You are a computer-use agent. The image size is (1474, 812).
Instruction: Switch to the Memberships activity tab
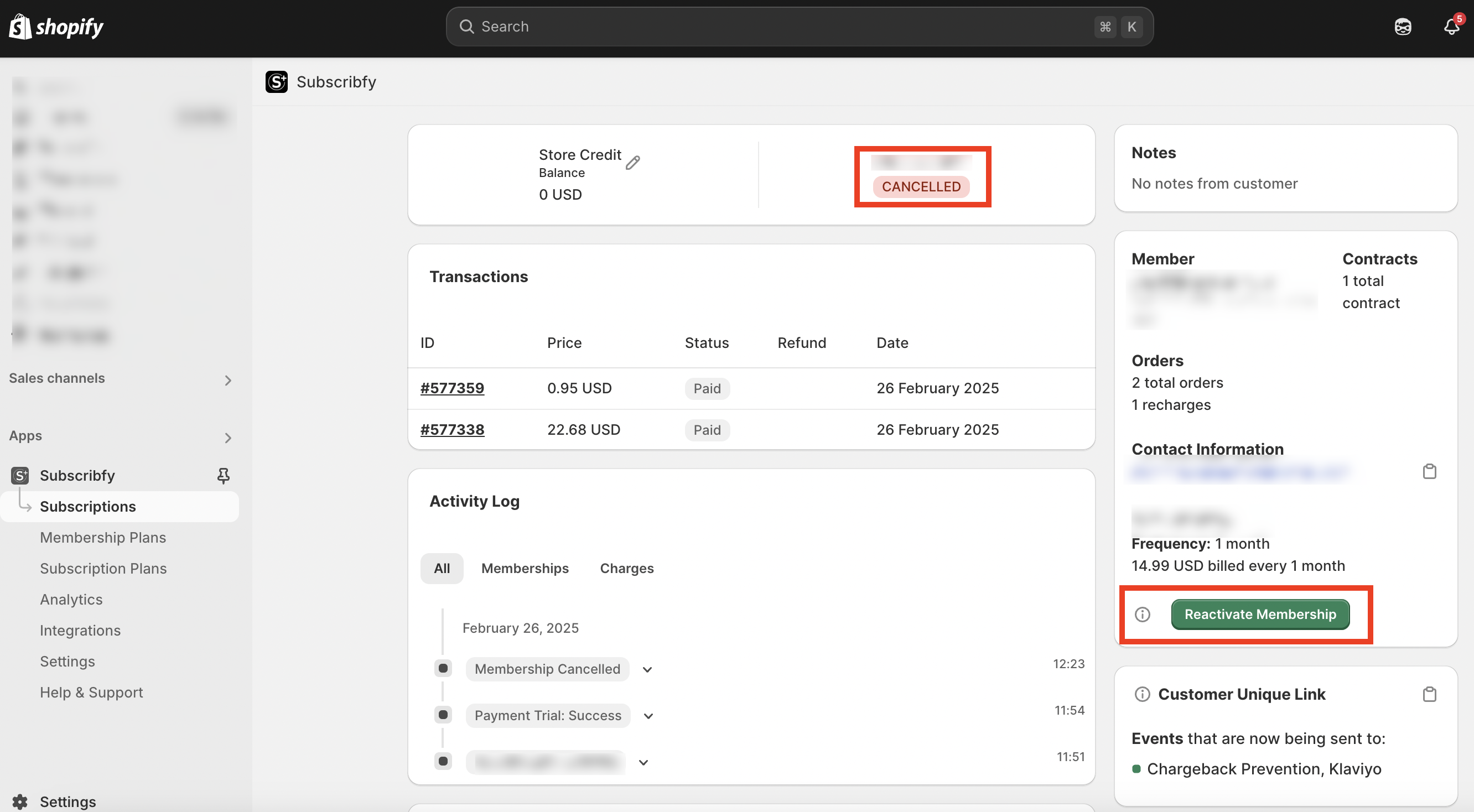pyautogui.click(x=525, y=569)
